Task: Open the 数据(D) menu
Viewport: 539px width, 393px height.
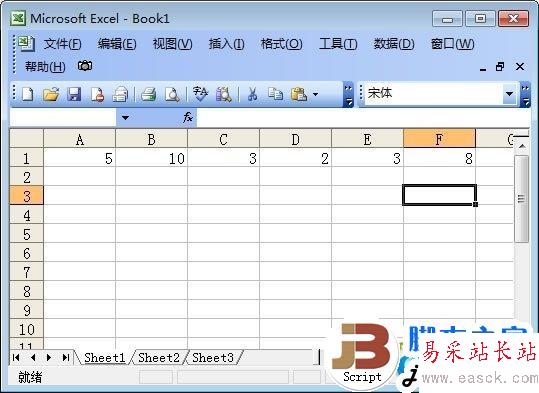Action: pos(394,44)
